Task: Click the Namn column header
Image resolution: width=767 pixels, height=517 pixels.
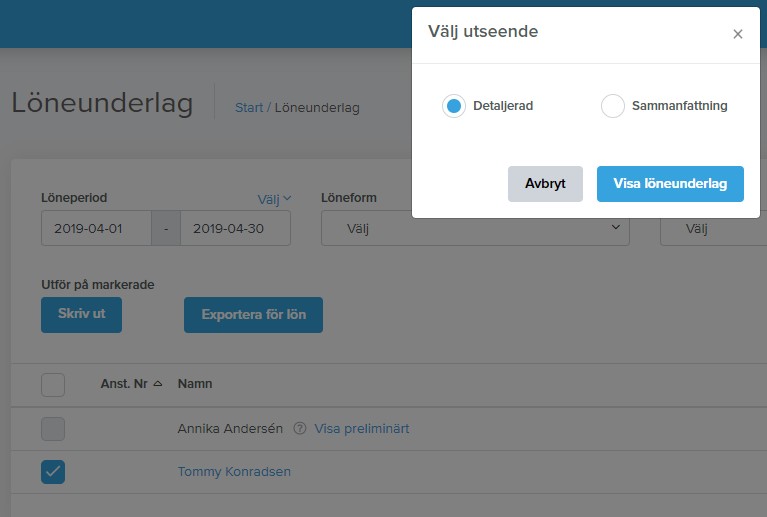Action: pos(195,384)
